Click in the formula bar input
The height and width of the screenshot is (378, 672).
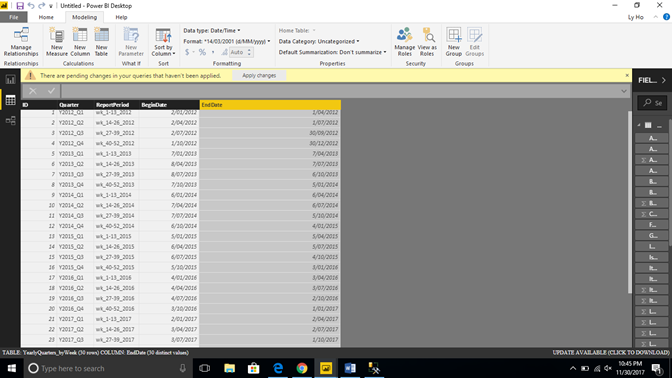click(x=339, y=91)
